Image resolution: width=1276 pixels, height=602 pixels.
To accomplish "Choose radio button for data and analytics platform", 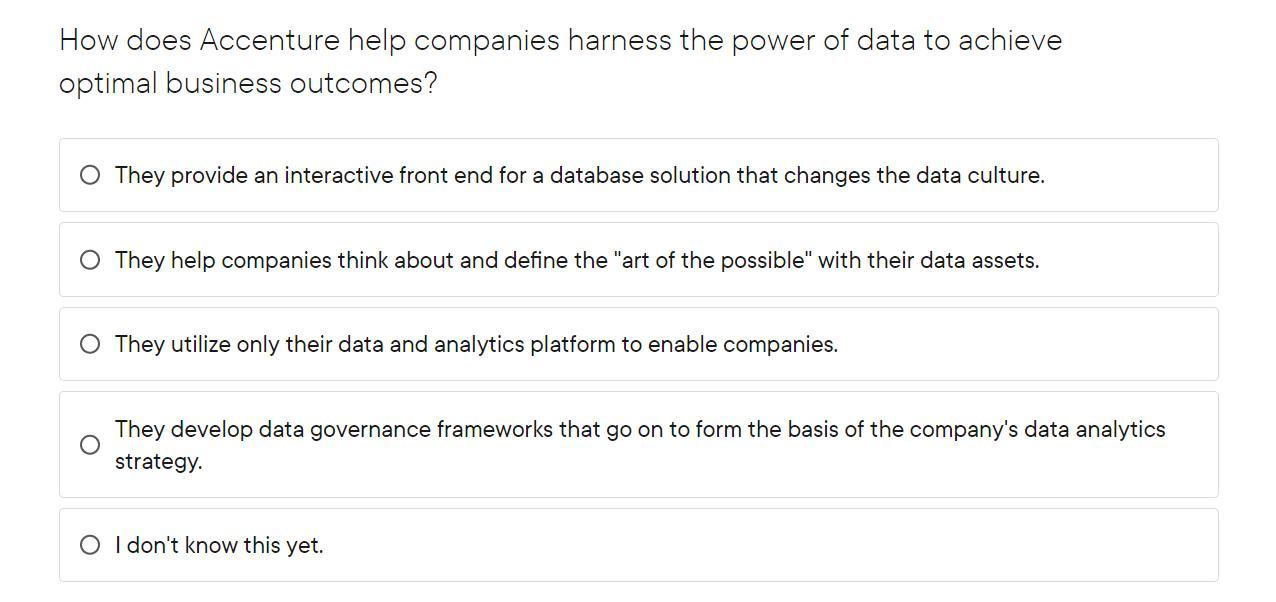I will (90, 345).
